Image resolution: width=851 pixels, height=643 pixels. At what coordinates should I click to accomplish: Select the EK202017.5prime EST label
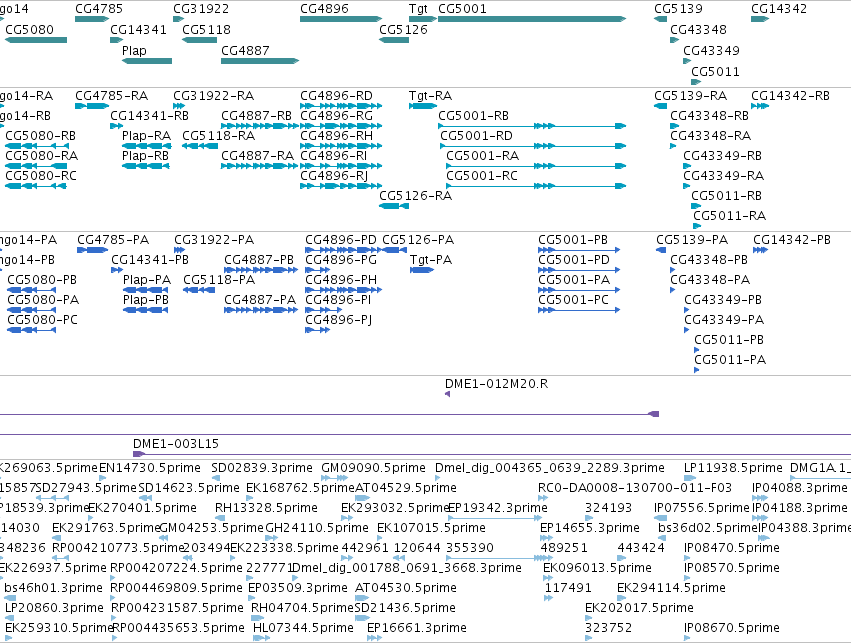(x=639, y=608)
